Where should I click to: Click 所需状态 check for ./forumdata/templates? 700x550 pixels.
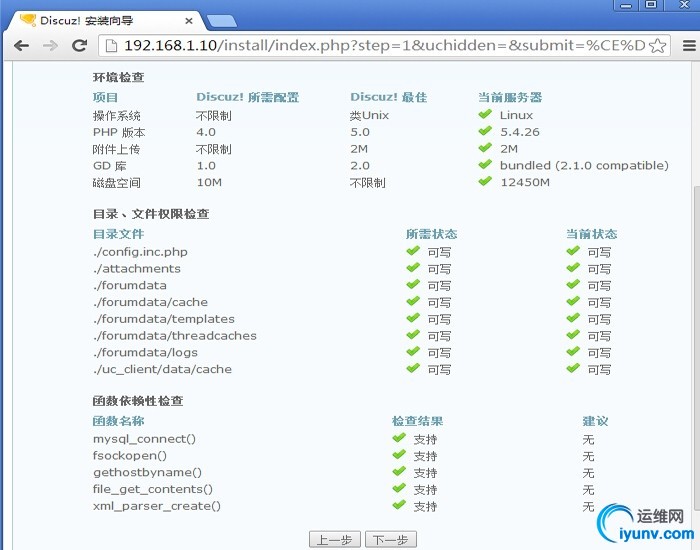tap(413, 318)
